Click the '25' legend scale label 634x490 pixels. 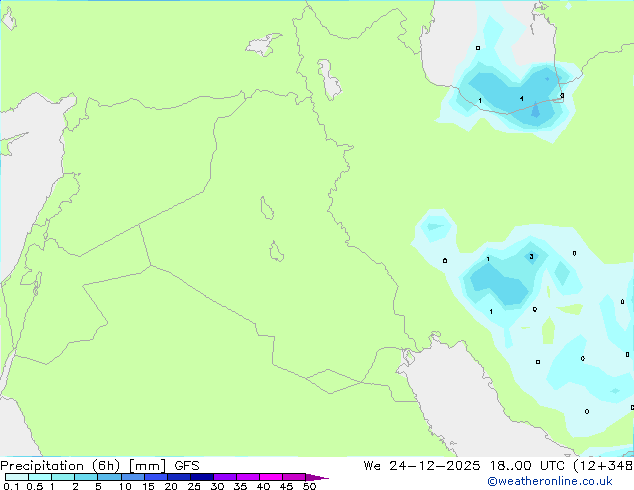(x=194, y=486)
